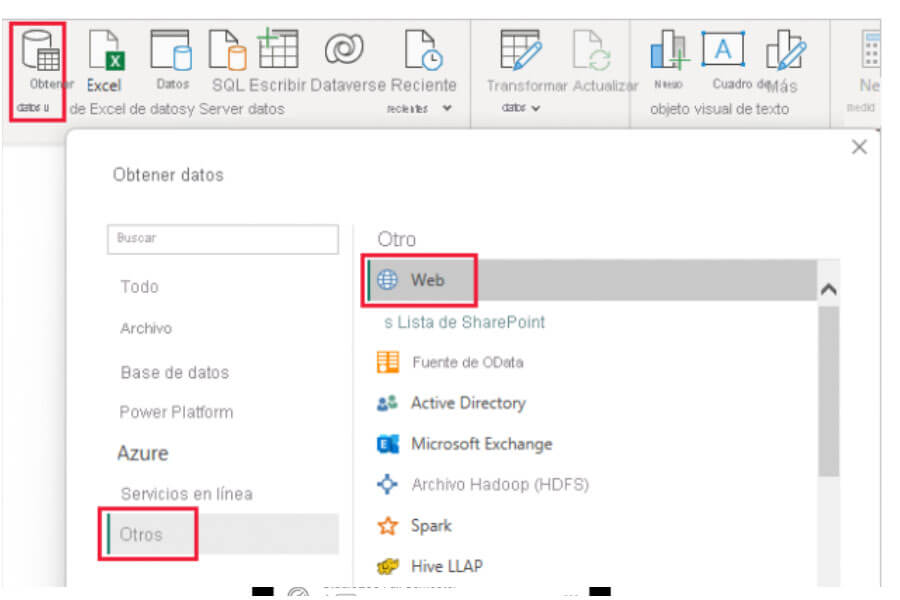Click the Microsoft Exchange icon

(x=388, y=444)
